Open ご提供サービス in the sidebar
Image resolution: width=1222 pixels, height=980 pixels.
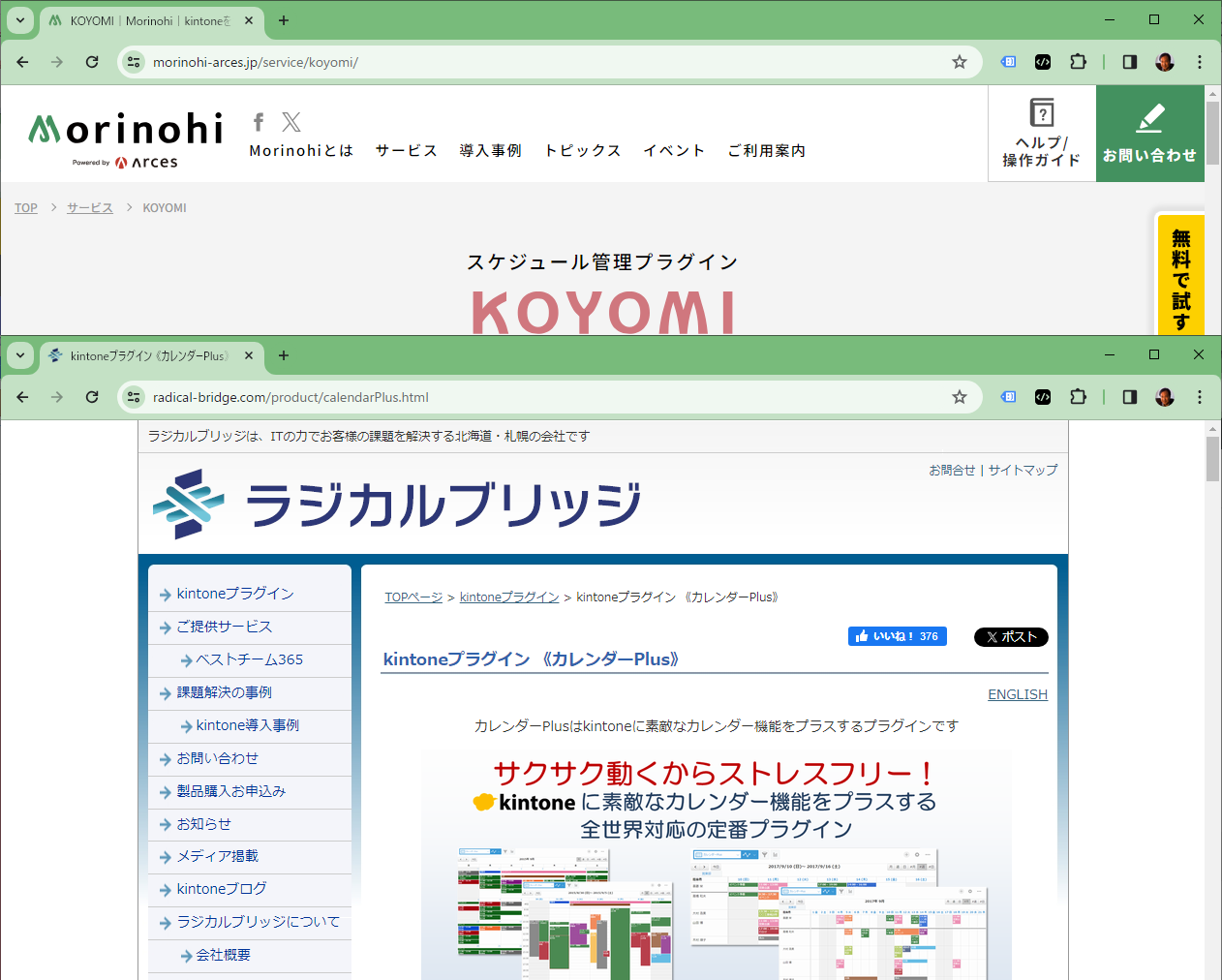coord(250,628)
